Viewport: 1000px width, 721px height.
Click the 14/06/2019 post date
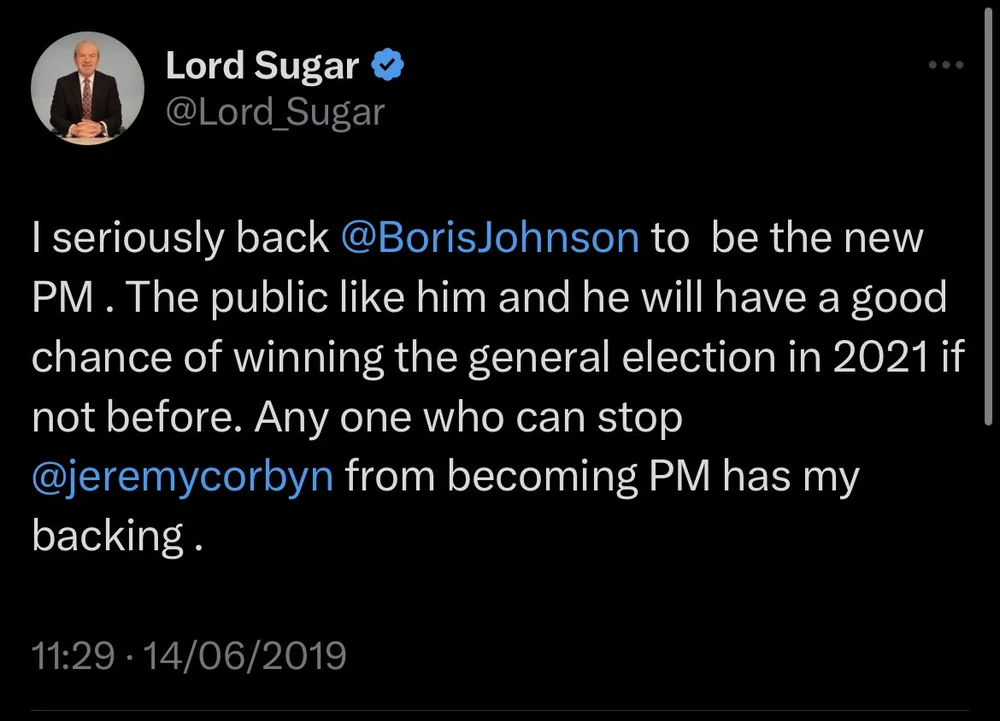coord(245,657)
